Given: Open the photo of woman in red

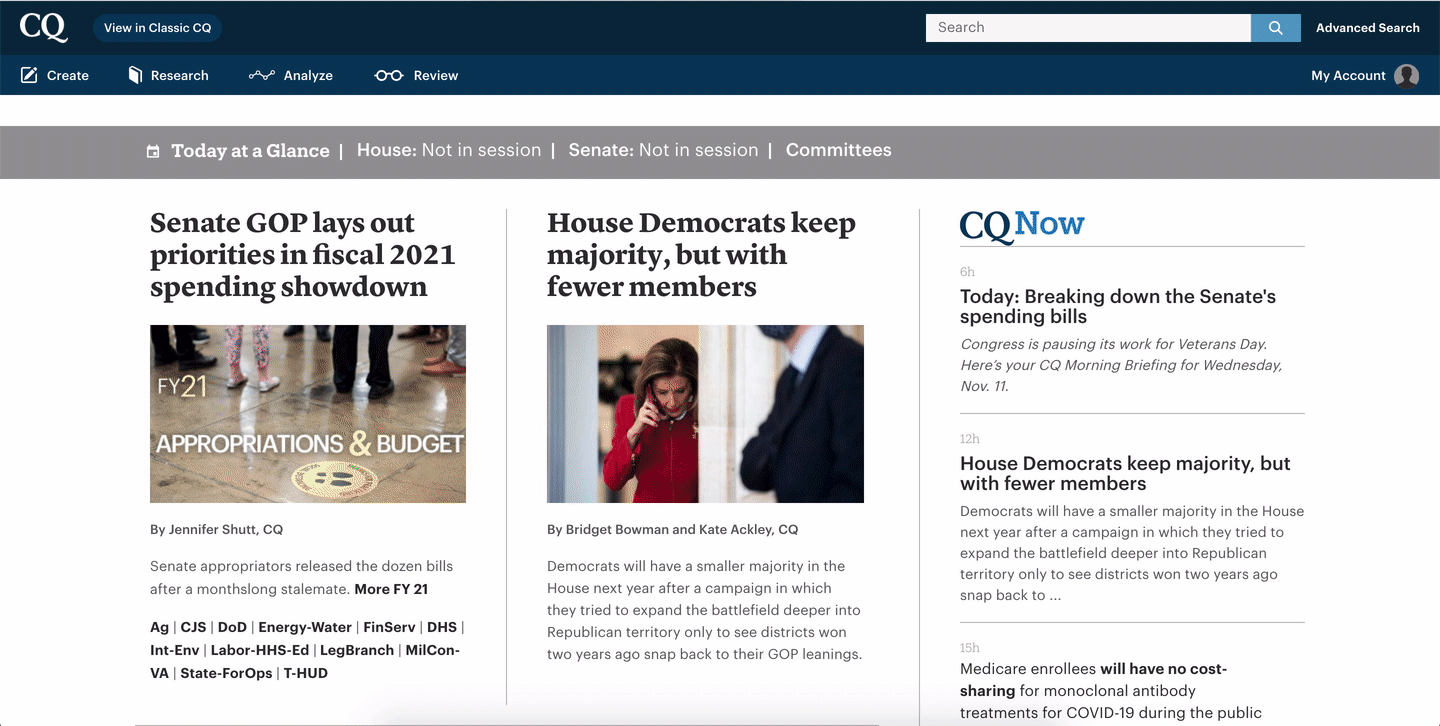Looking at the screenshot, I should (705, 414).
